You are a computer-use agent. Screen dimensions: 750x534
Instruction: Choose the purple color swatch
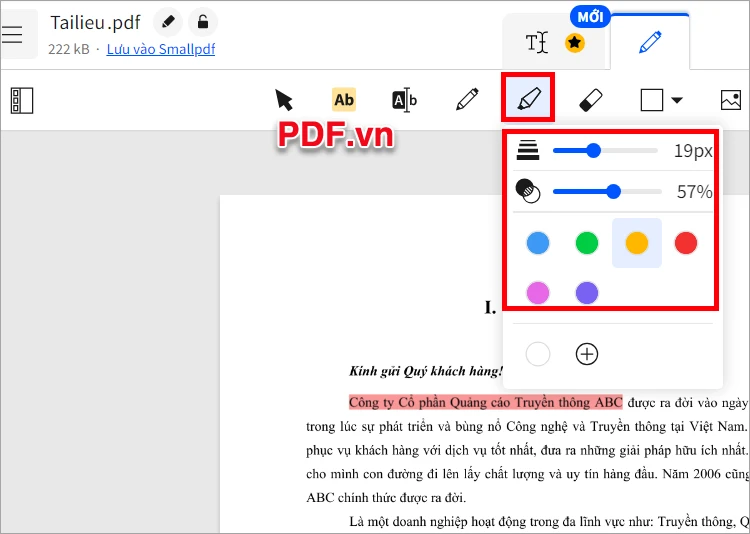[587, 292]
